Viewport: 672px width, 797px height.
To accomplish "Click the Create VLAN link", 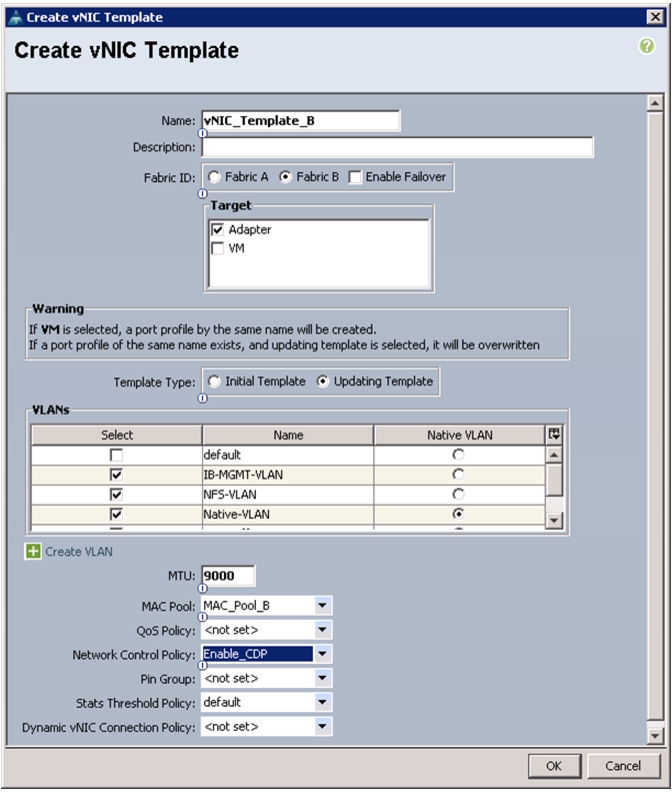I will (x=79, y=551).
